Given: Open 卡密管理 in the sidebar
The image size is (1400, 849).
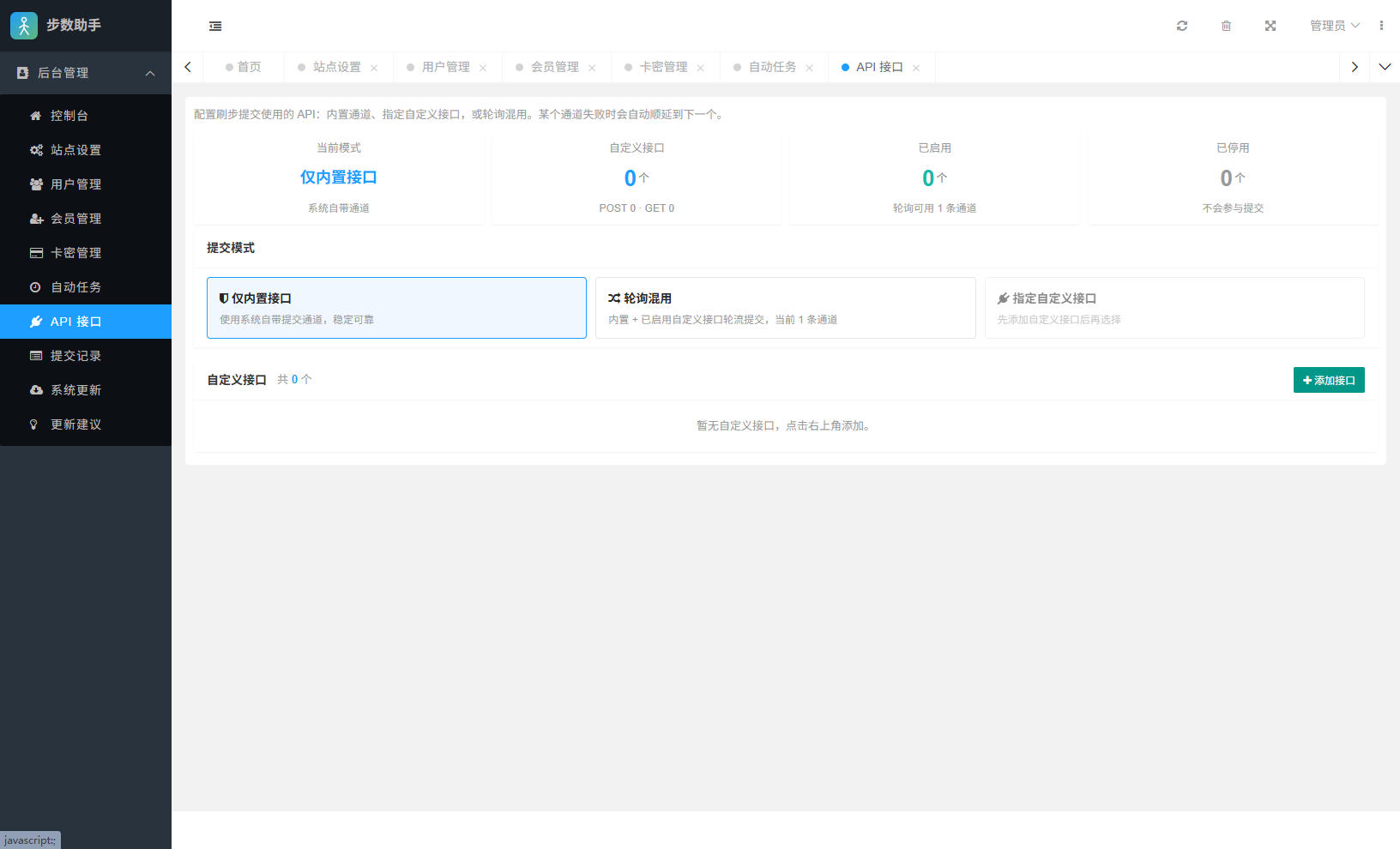Looking at the screenshot, I should (86, 253).
